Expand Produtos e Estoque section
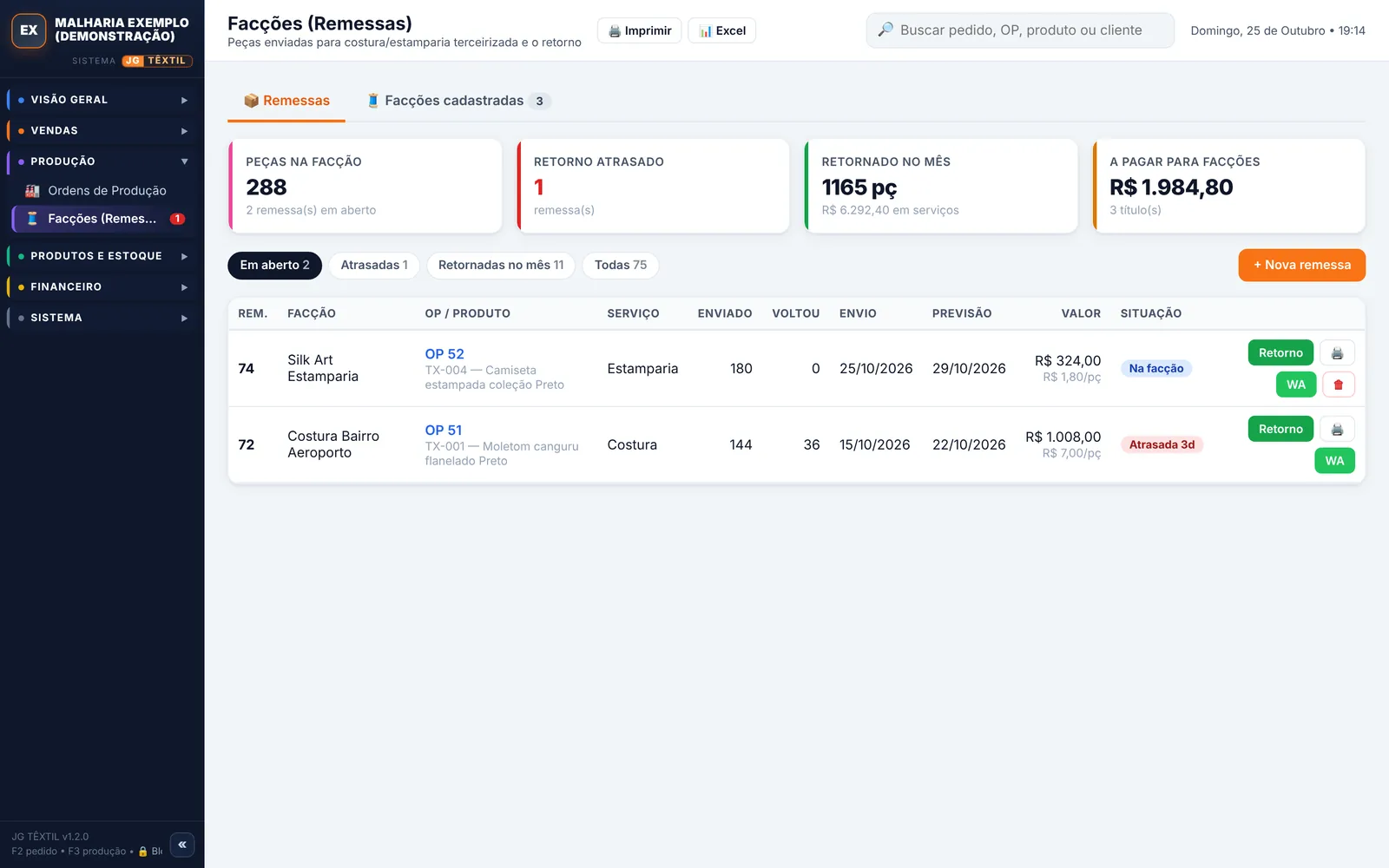 (102, 256)
